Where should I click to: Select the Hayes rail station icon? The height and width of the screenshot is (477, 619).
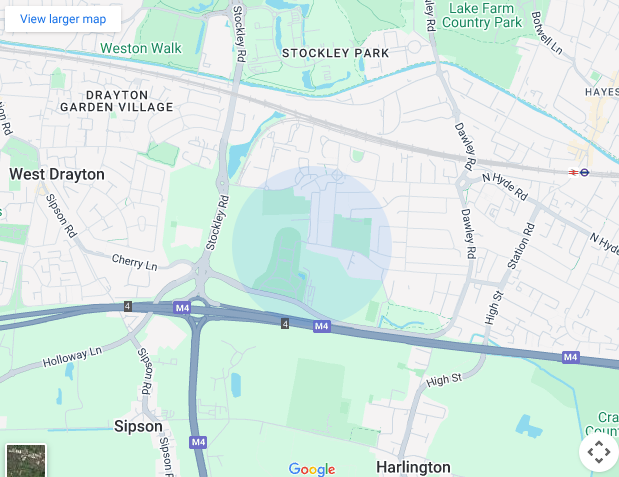click(x=573, y=172)
